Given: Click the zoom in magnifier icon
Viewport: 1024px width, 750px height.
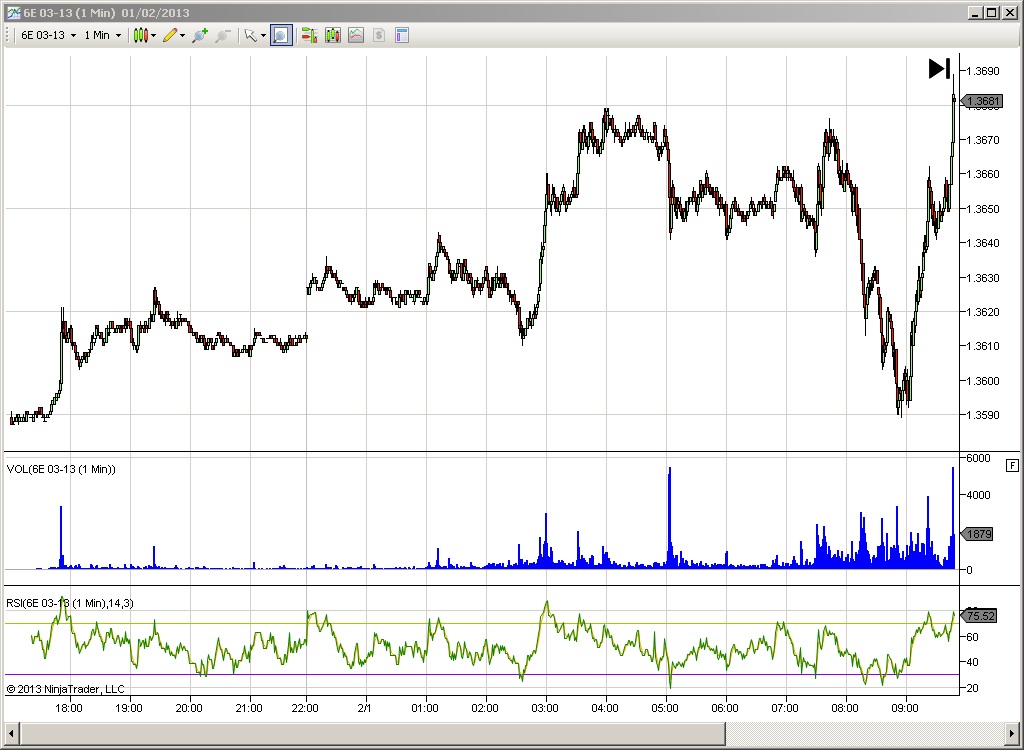Looking at the screenshot, I should point(200,35).
